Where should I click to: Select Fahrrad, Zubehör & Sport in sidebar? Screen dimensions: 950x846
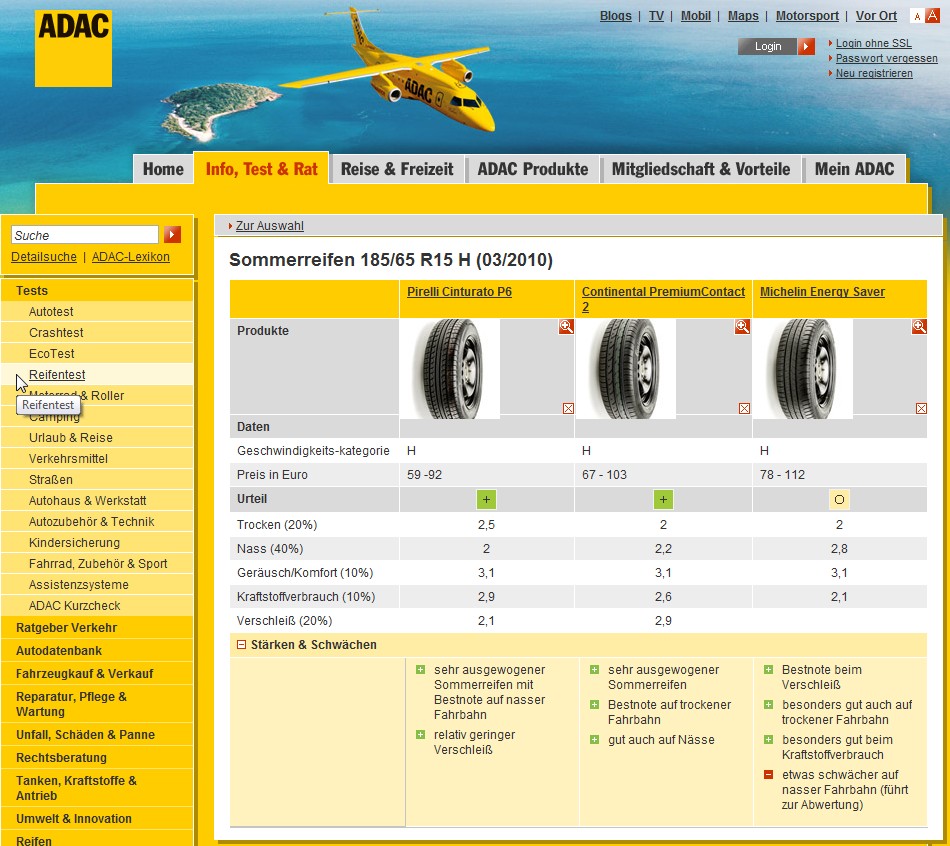click(97, 564)
